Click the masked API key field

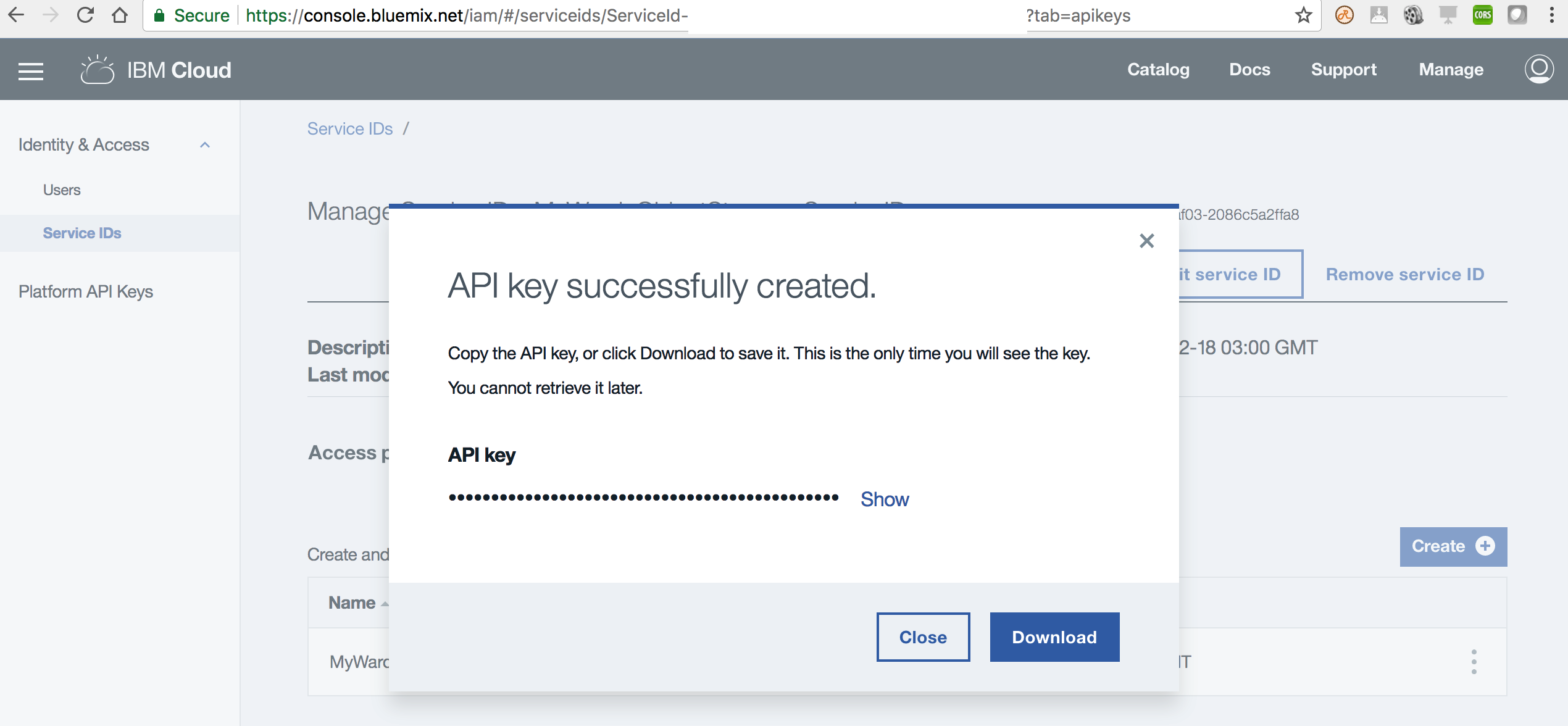click(643, 498)
